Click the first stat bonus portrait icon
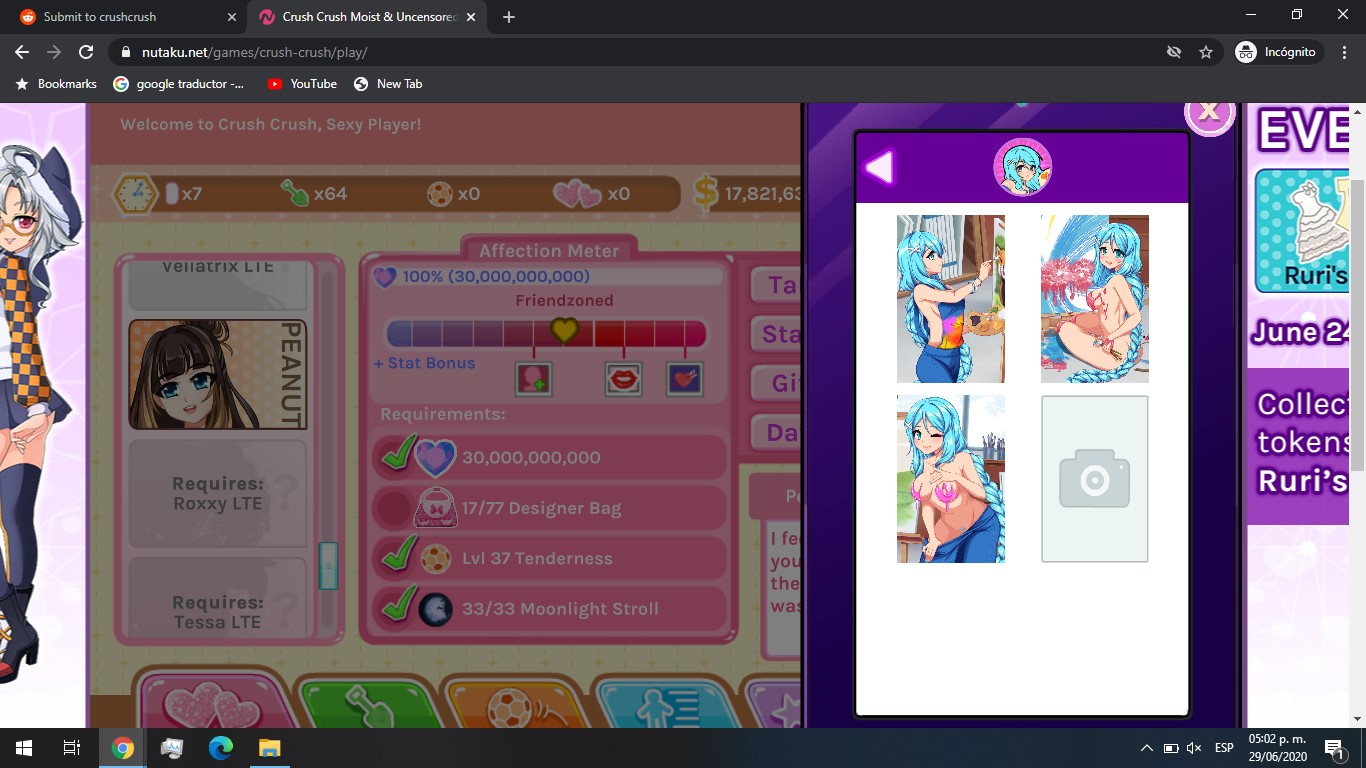Viewport: 1366px width, 768px height. click(534, 379)
